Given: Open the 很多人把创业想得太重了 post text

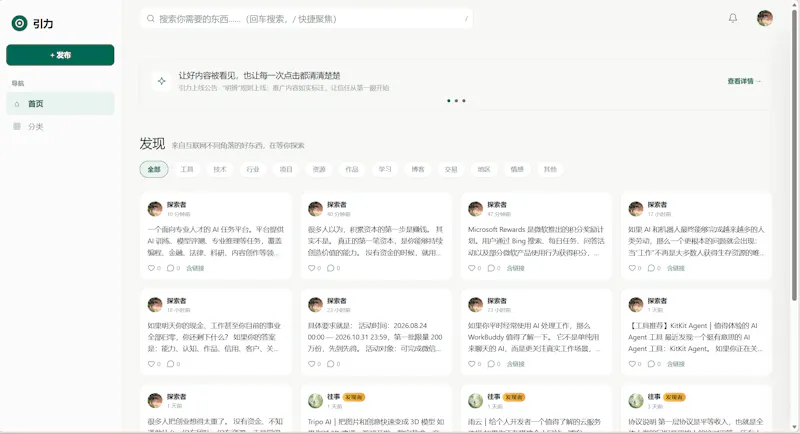Looking at the screenshot, I should pyautogui.click(x=215, y=425).
